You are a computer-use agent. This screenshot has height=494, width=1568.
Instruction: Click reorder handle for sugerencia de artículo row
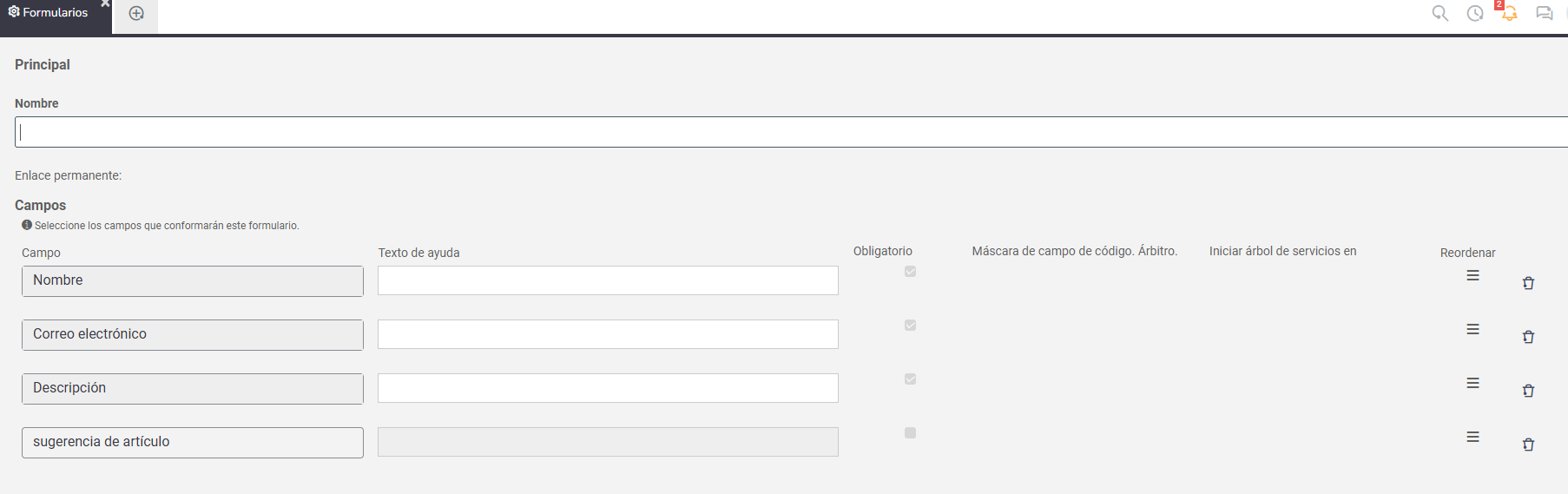click(x=1472, y=437)
